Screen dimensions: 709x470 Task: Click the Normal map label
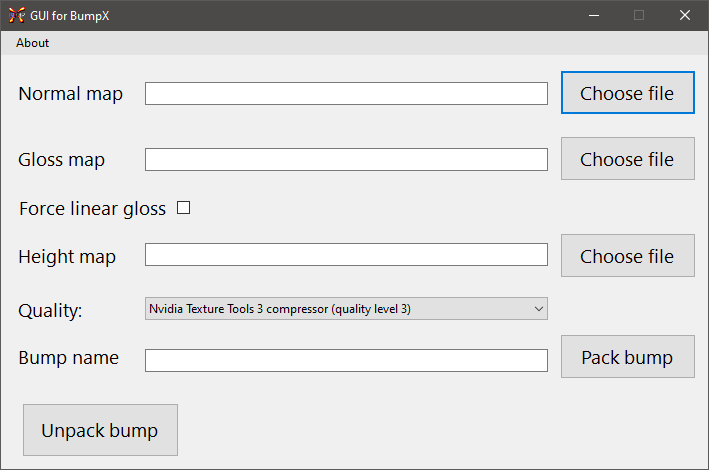(71, 94)
